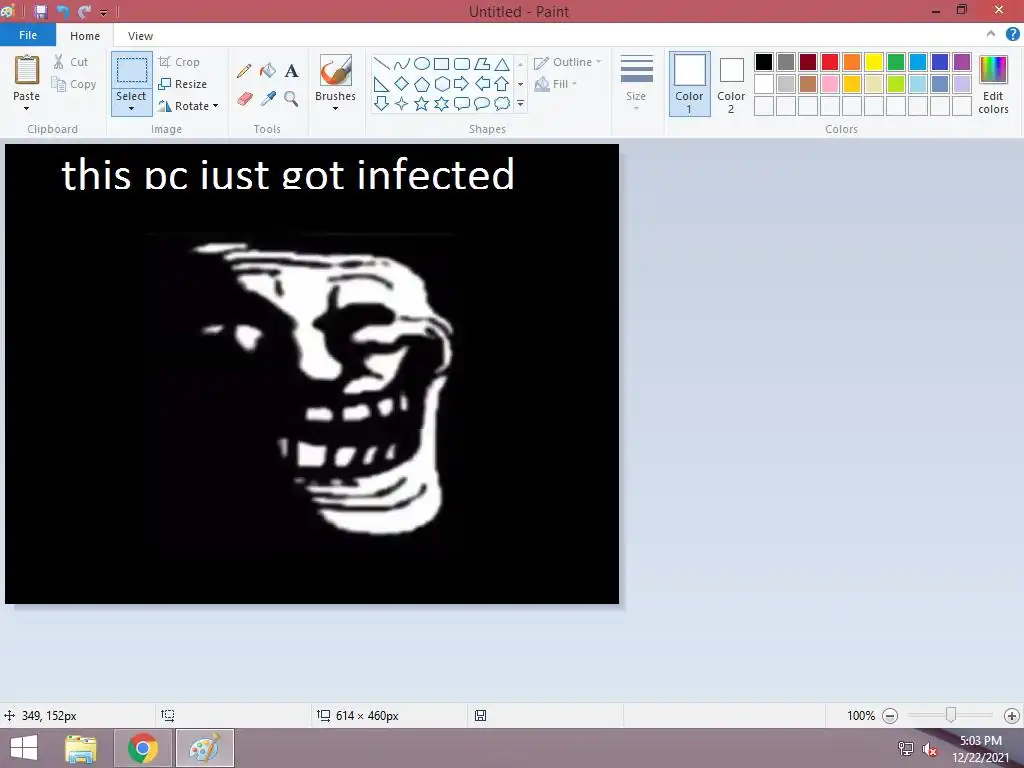Pick the black color swatch
Screen dimensions: 1024x768
tap(764, 62)
